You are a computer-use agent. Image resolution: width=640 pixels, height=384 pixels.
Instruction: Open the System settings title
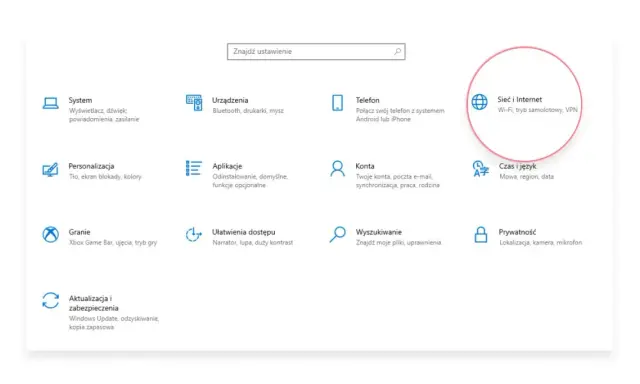coord(80,100)
